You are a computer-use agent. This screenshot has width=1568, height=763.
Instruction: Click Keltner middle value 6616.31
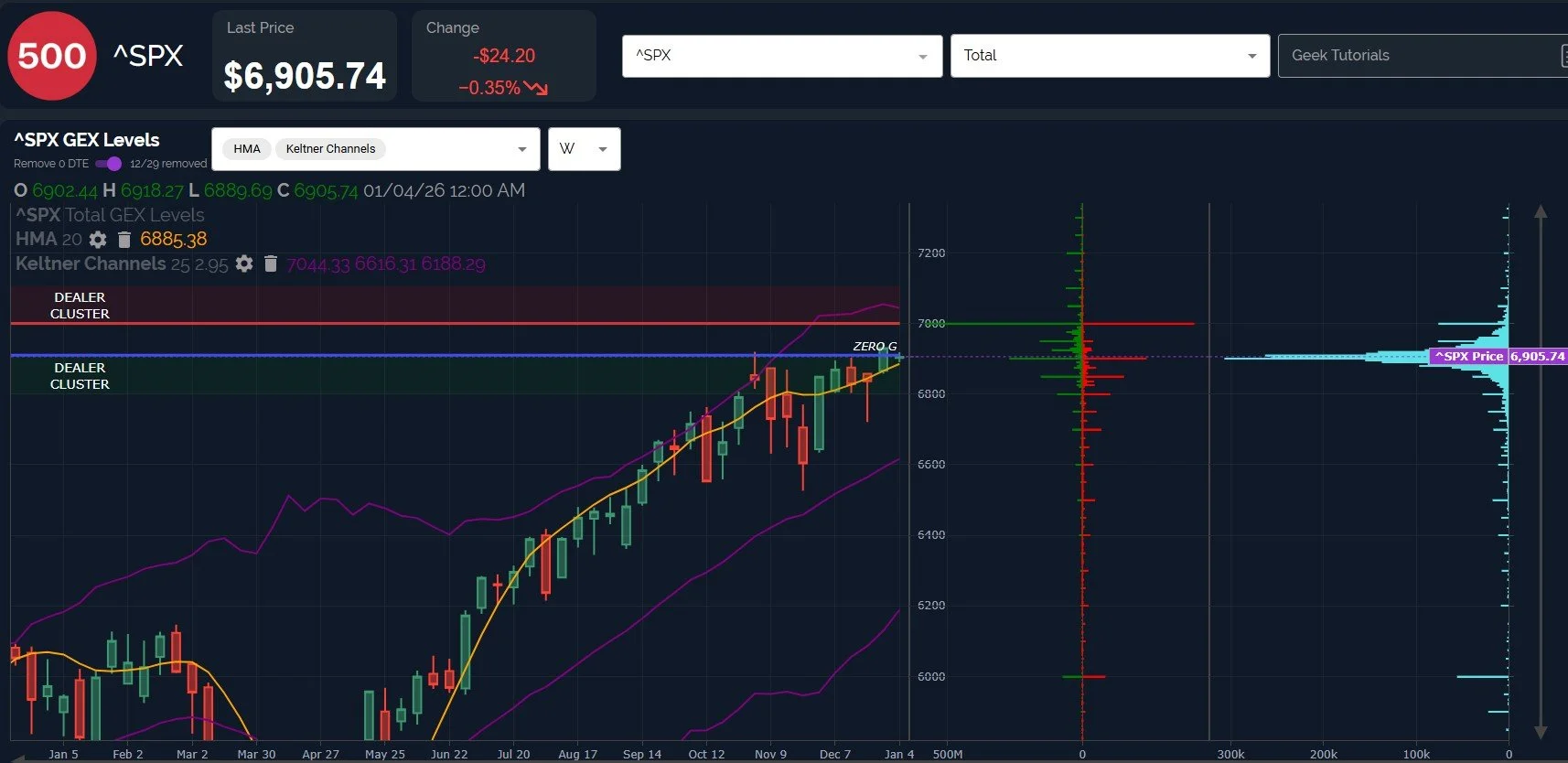pyautogui.click(x=385, y=264)
